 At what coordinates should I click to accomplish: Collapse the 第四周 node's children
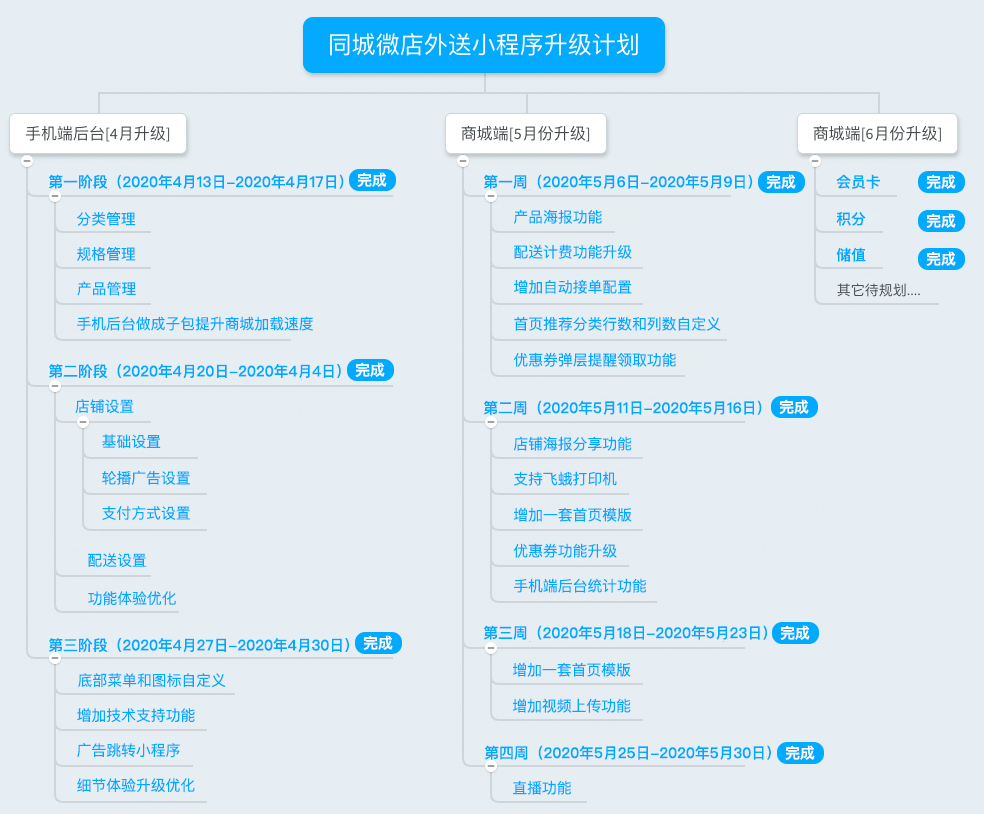pos(491,768)
